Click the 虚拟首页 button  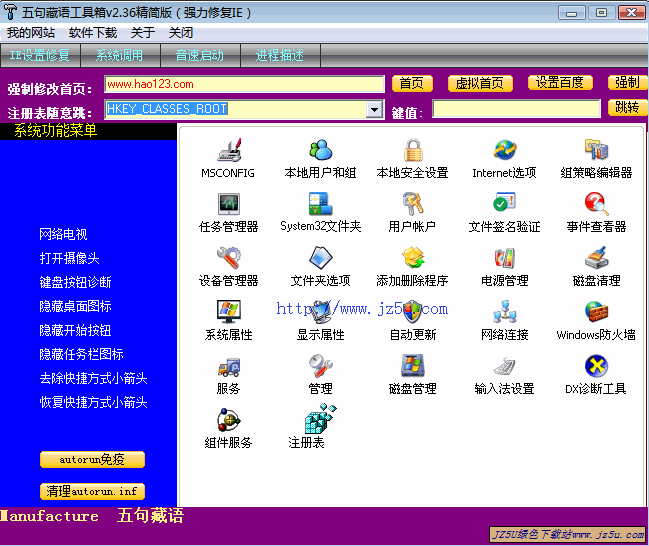pos(480,84)
